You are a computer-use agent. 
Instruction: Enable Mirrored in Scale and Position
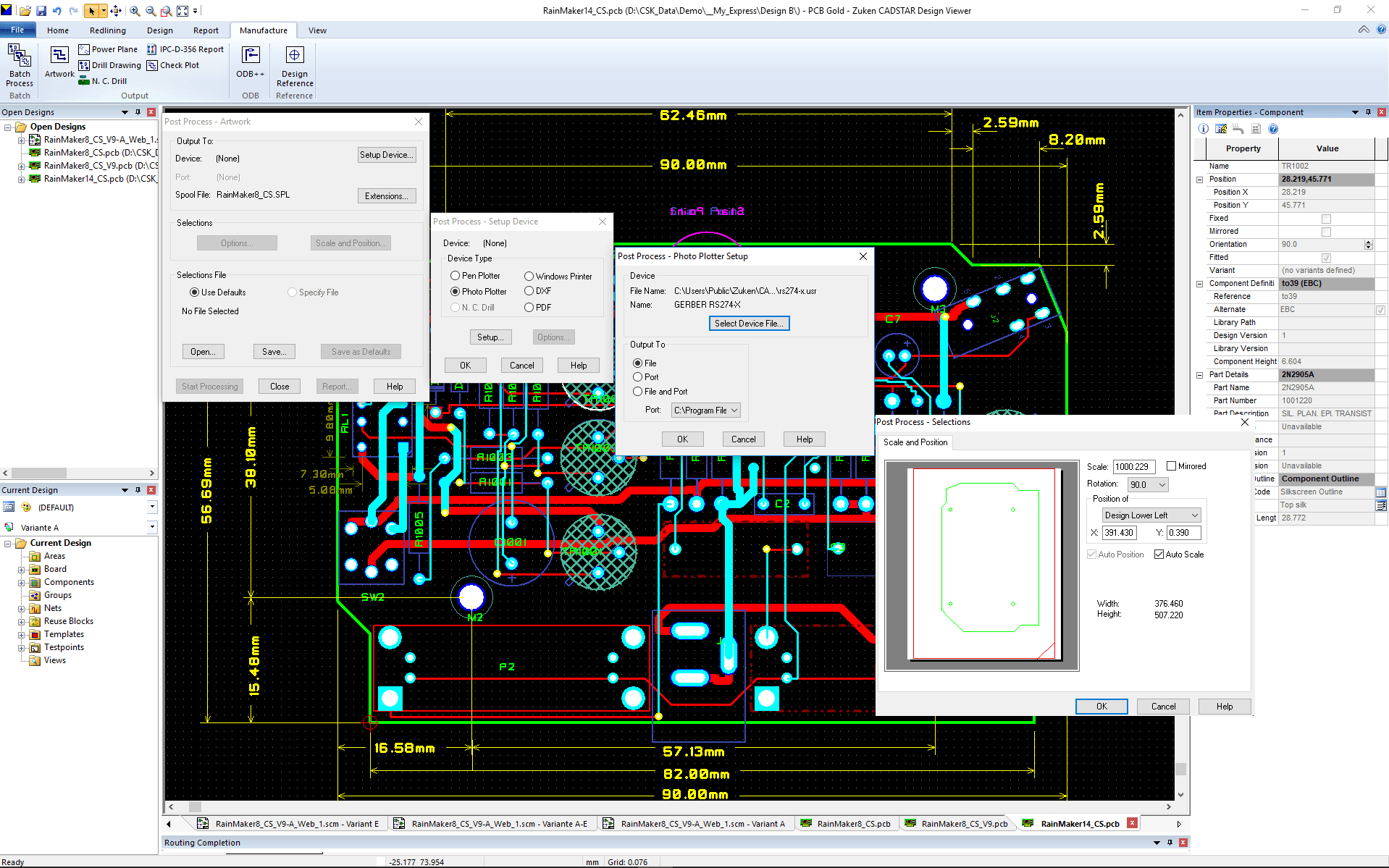click(x=1171, y=466)
